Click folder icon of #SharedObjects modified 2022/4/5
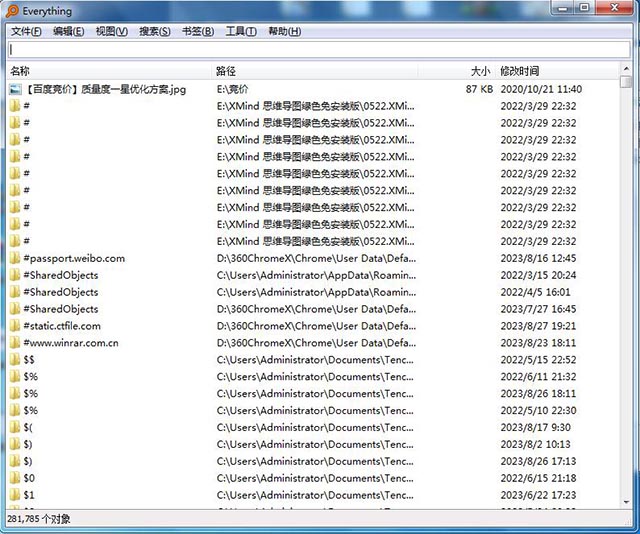 [x=15, y=292]
